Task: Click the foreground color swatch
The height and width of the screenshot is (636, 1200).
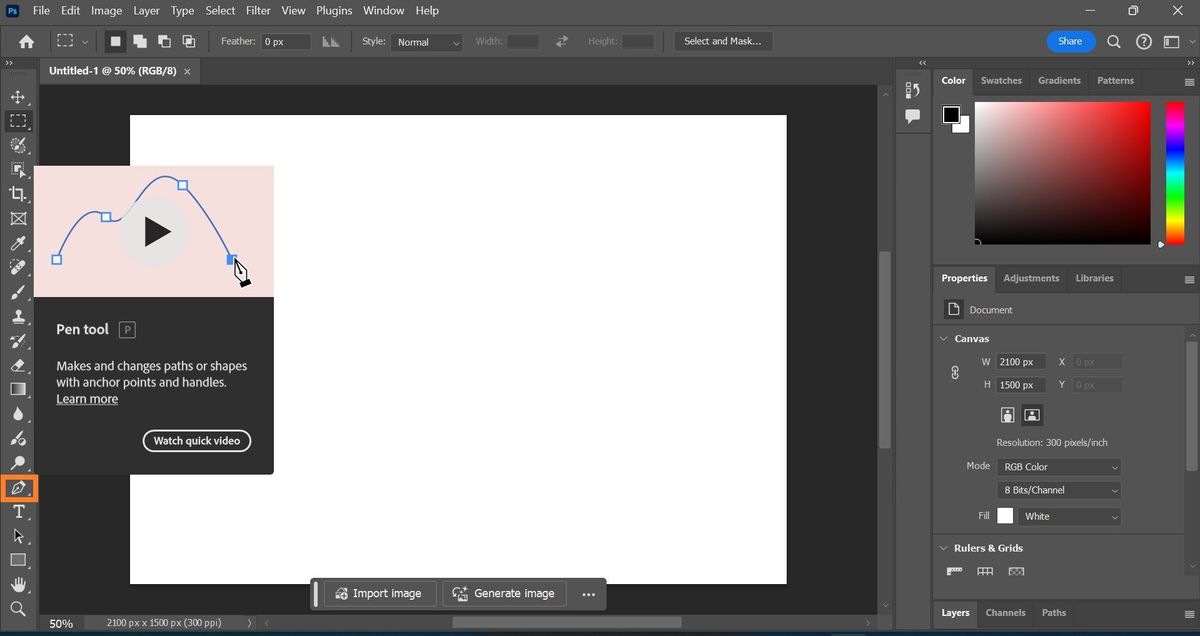Action: coord(951,115)
